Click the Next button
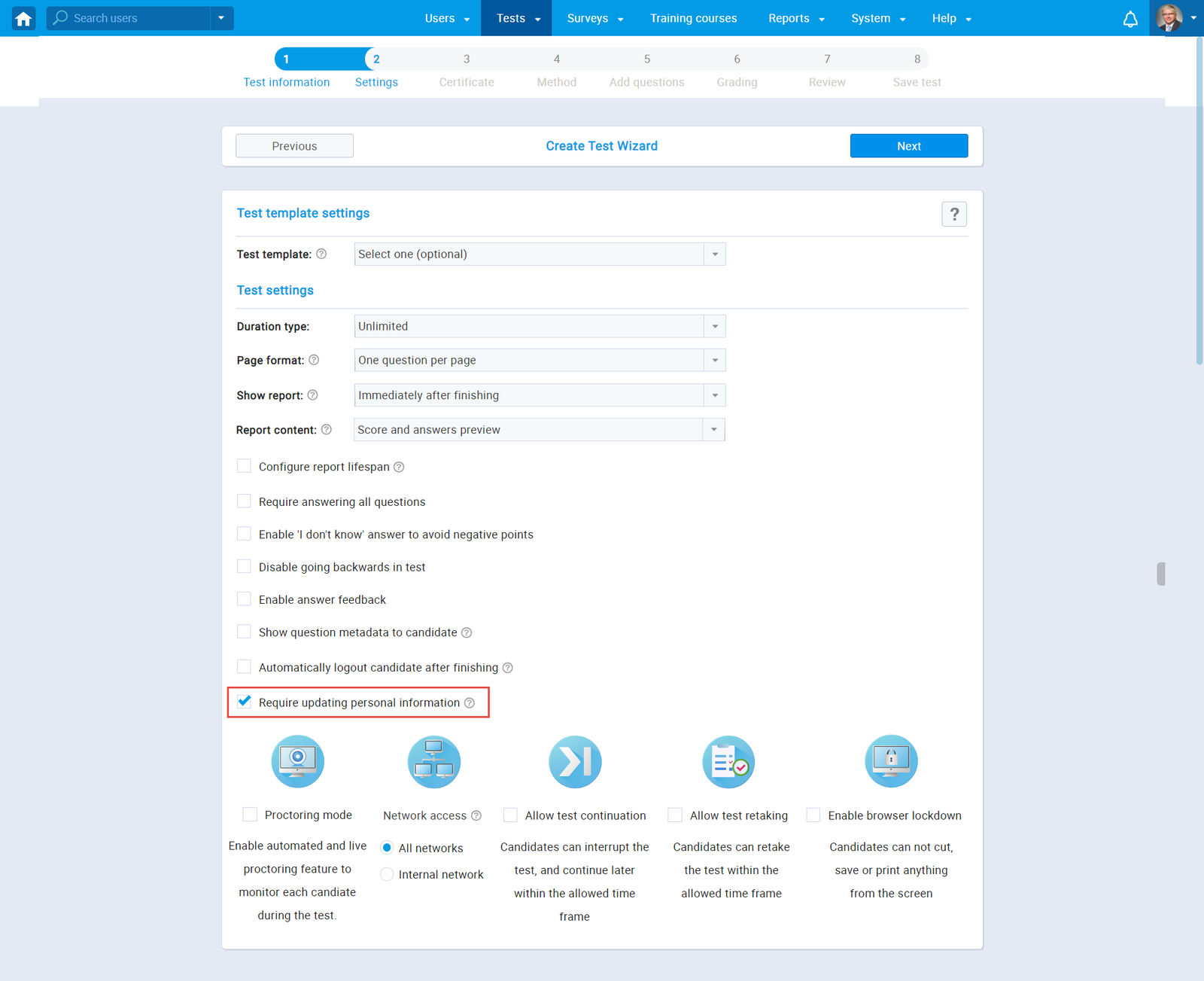Screen dimensions: 1204x981 pos(909,146)
